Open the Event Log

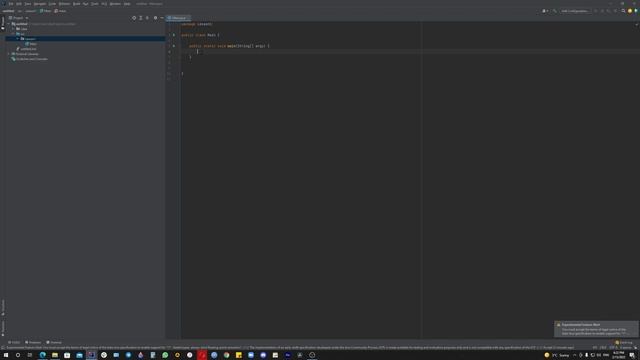coord(624,342)
